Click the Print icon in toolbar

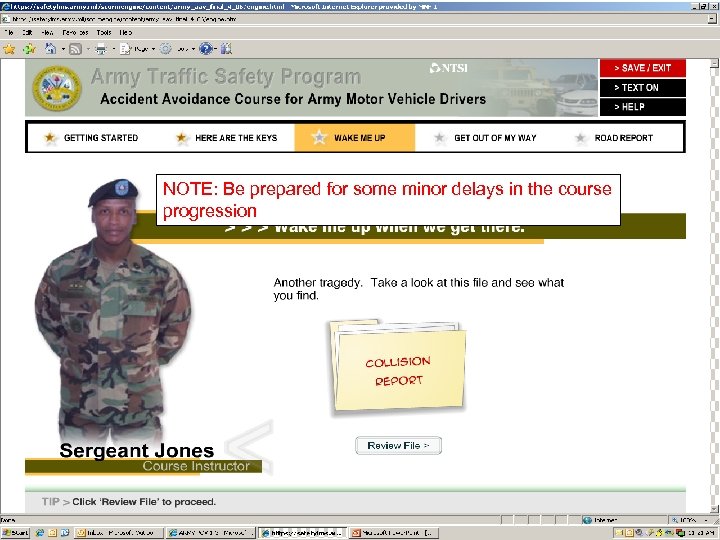101,49
